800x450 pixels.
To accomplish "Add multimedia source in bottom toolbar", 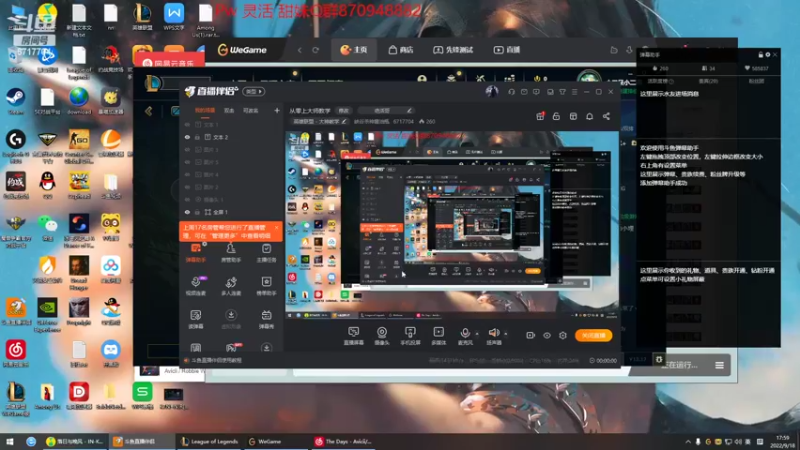I will [x=438, y=336].
